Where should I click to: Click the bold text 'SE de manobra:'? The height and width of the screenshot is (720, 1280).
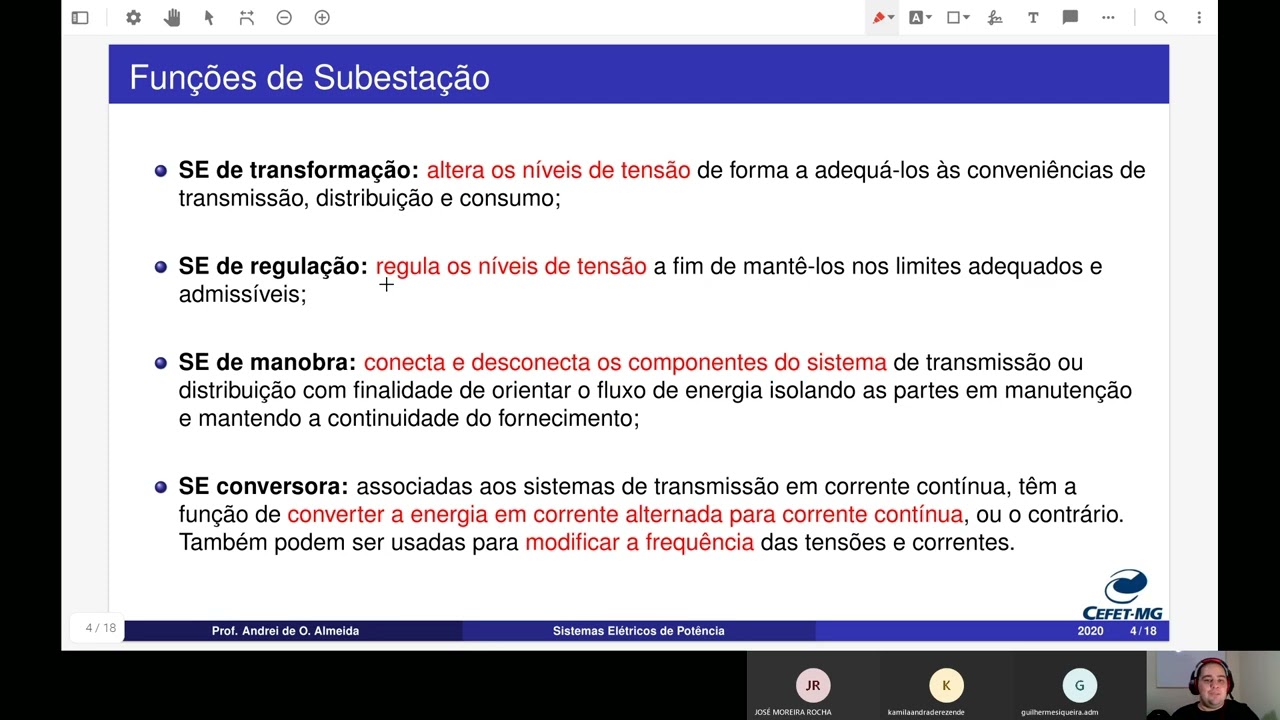pos(267,362)
